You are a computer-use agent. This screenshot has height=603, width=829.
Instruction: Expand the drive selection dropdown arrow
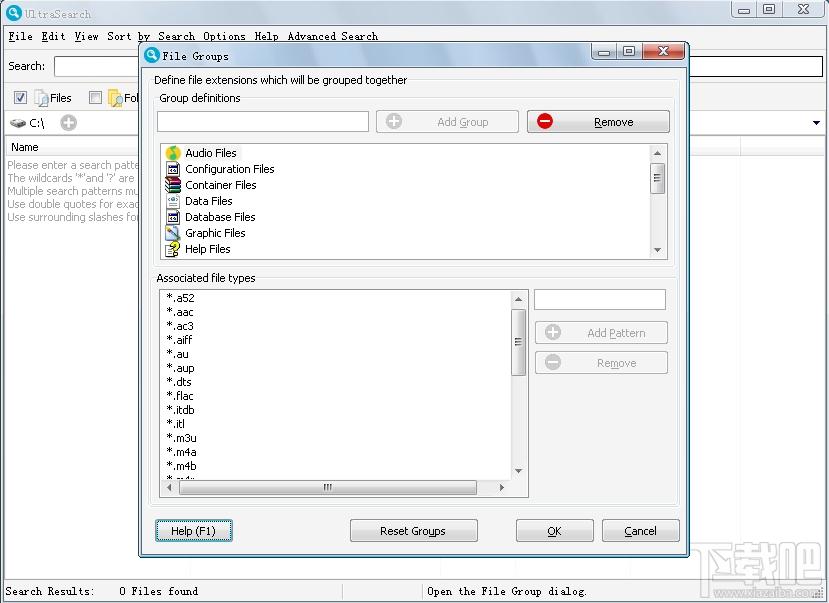coord(816,123)
